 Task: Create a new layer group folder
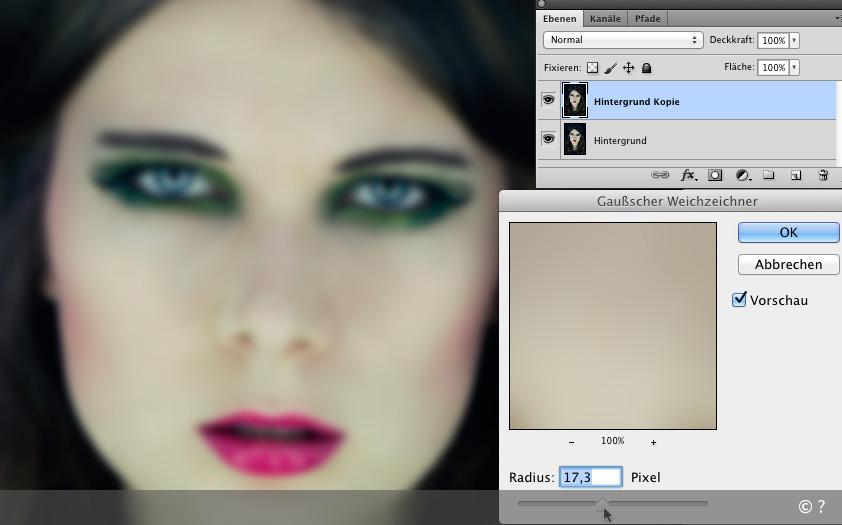(x=769, y=175)
